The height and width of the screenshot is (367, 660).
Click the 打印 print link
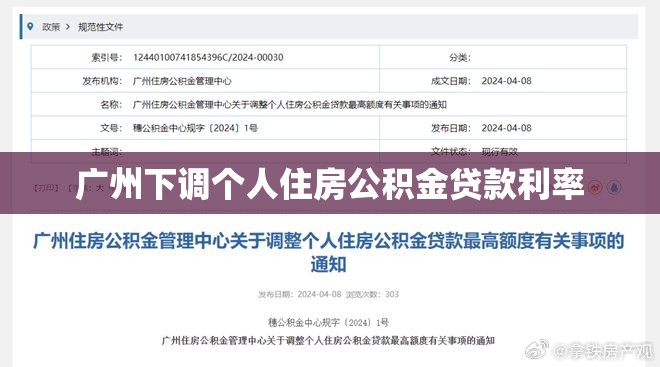(46, 188)
